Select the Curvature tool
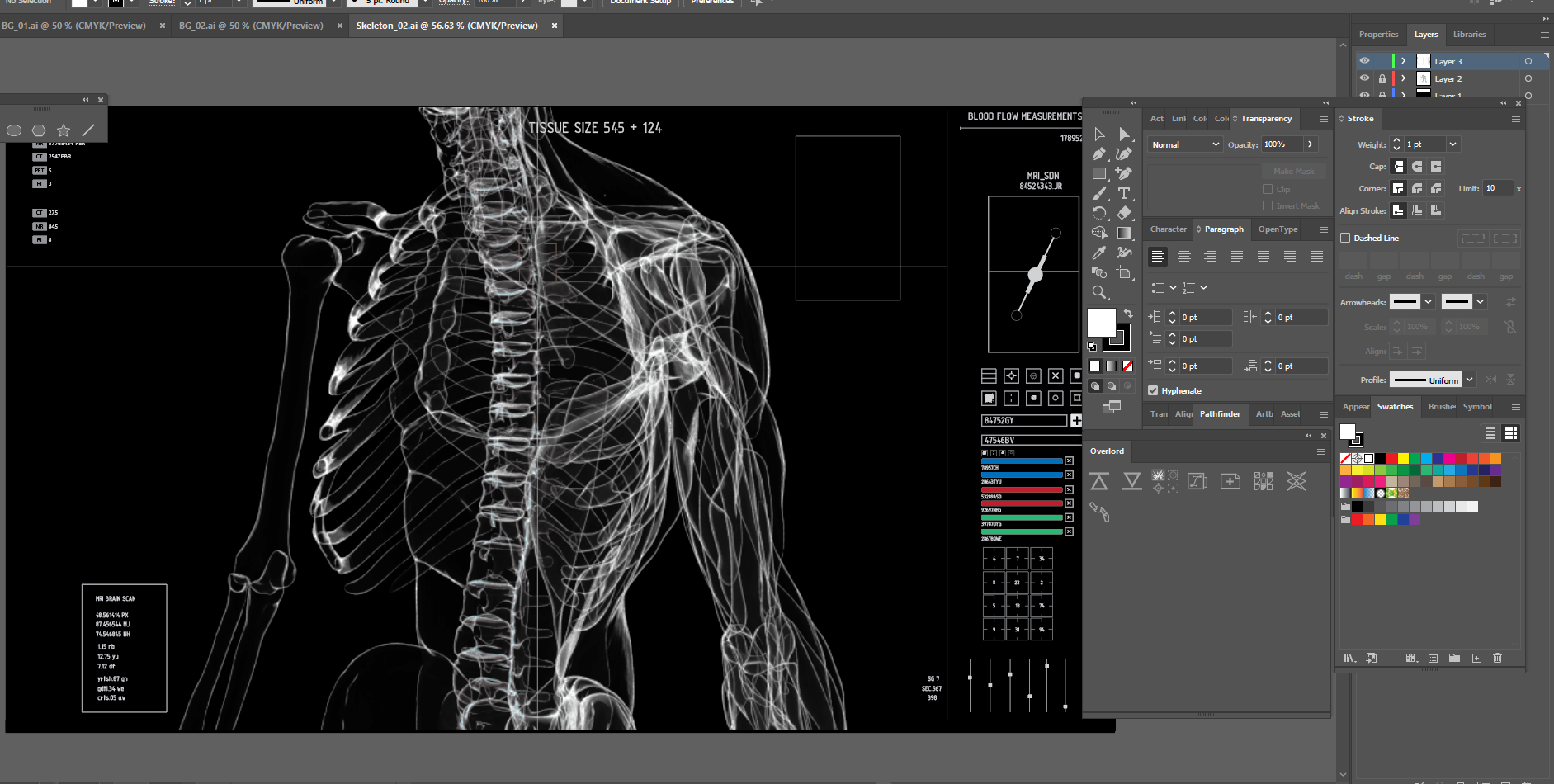This screenshot has width=1554, height=784. point(1124,153)
